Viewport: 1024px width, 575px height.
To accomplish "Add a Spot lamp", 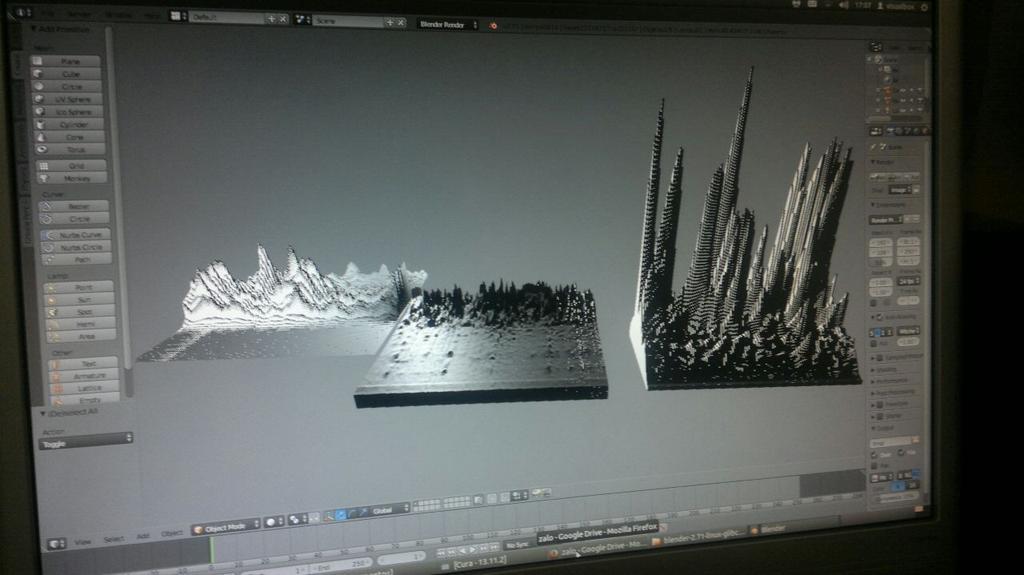I will [x=80, y=312].
